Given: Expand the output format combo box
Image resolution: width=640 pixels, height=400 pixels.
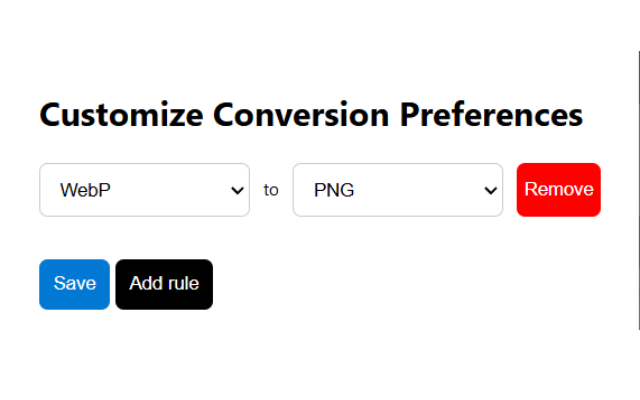Looking at the screenshot, I should (397, 190).
